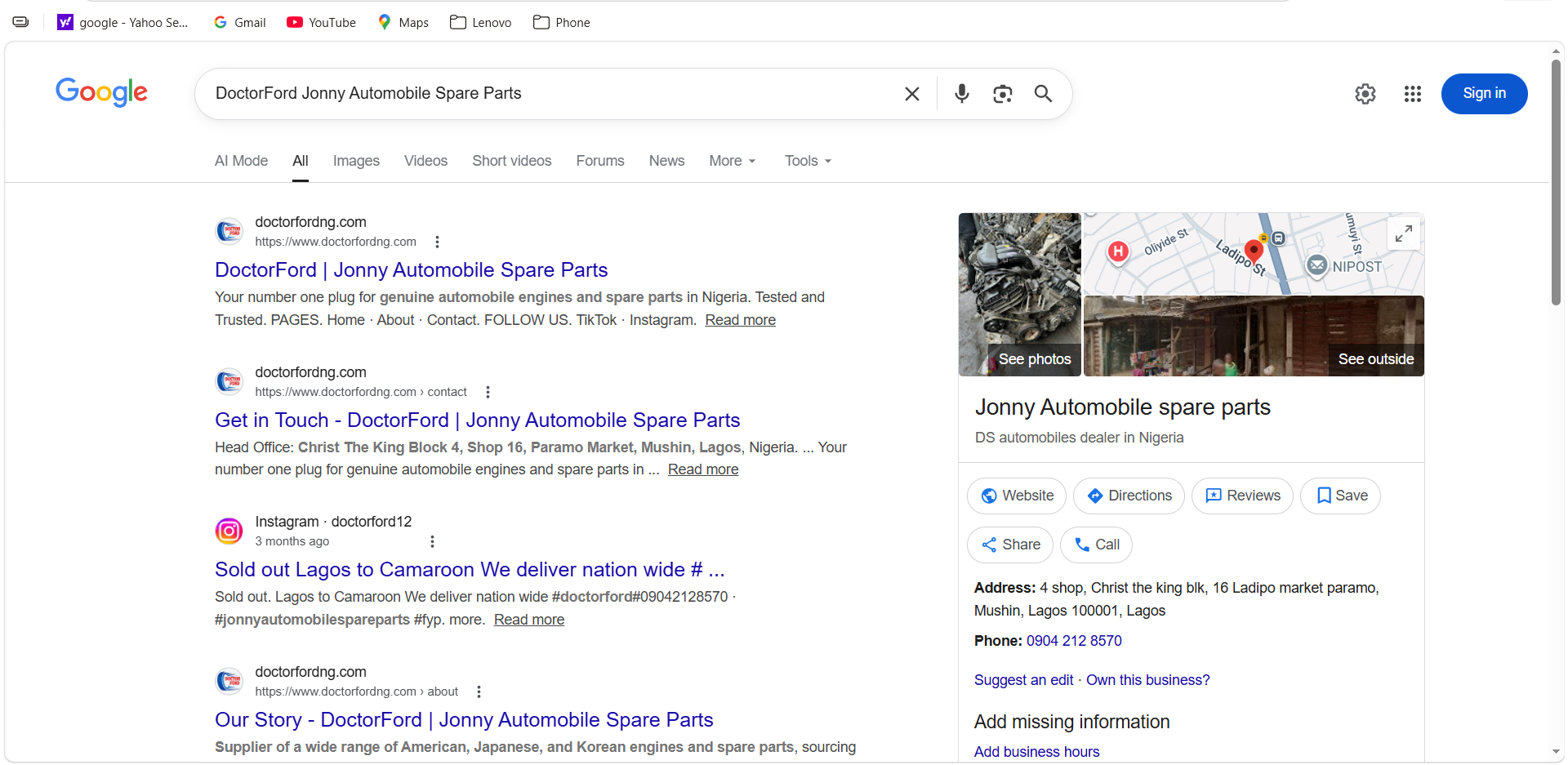1568x765 pixels.
Task: Expand the More search filters dropdown
Action: pos(732,161)
